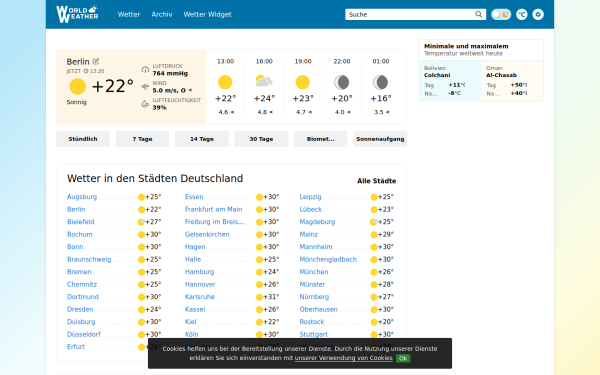Select the 7 Tage forecast tab
This screenshot has height=375, width=600.
(x=142, y=139)
